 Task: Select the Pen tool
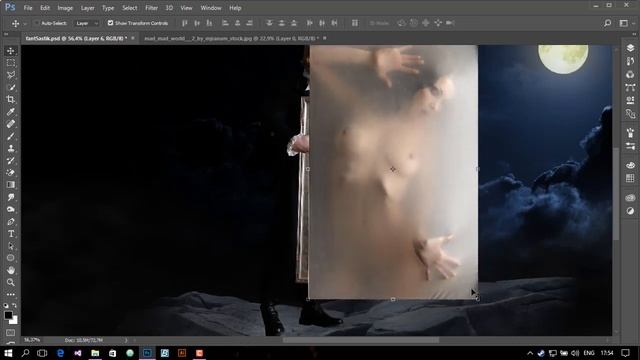click(x=11, y=222)
